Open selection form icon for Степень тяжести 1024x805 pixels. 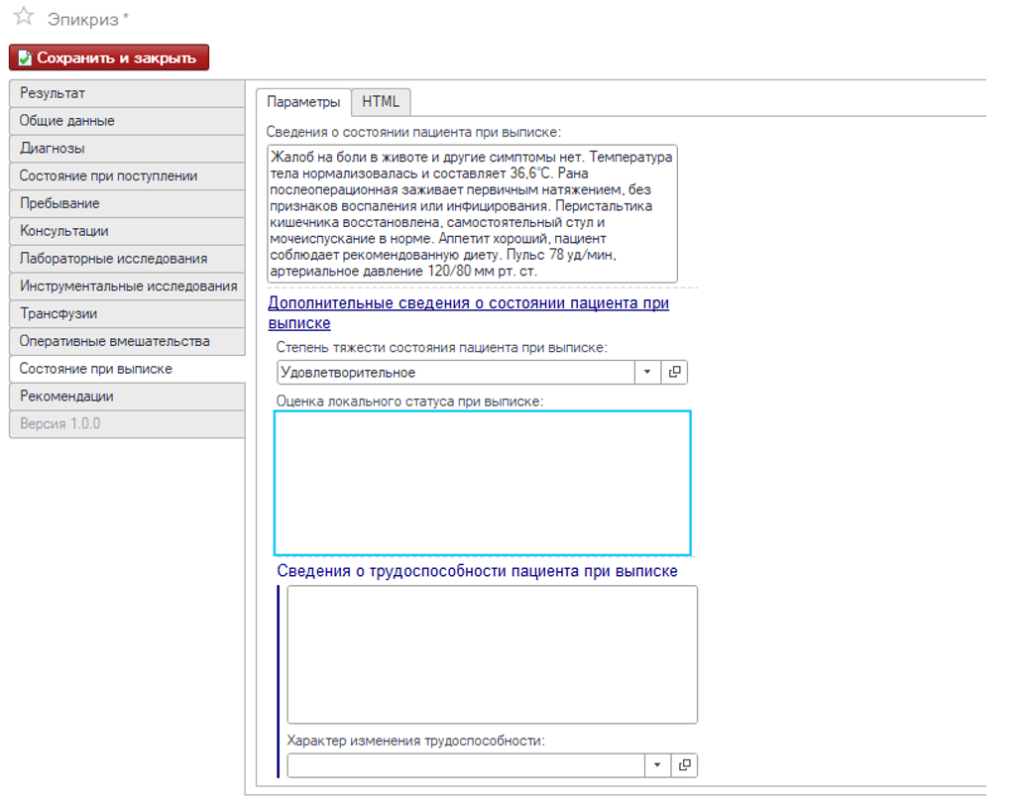675,372
